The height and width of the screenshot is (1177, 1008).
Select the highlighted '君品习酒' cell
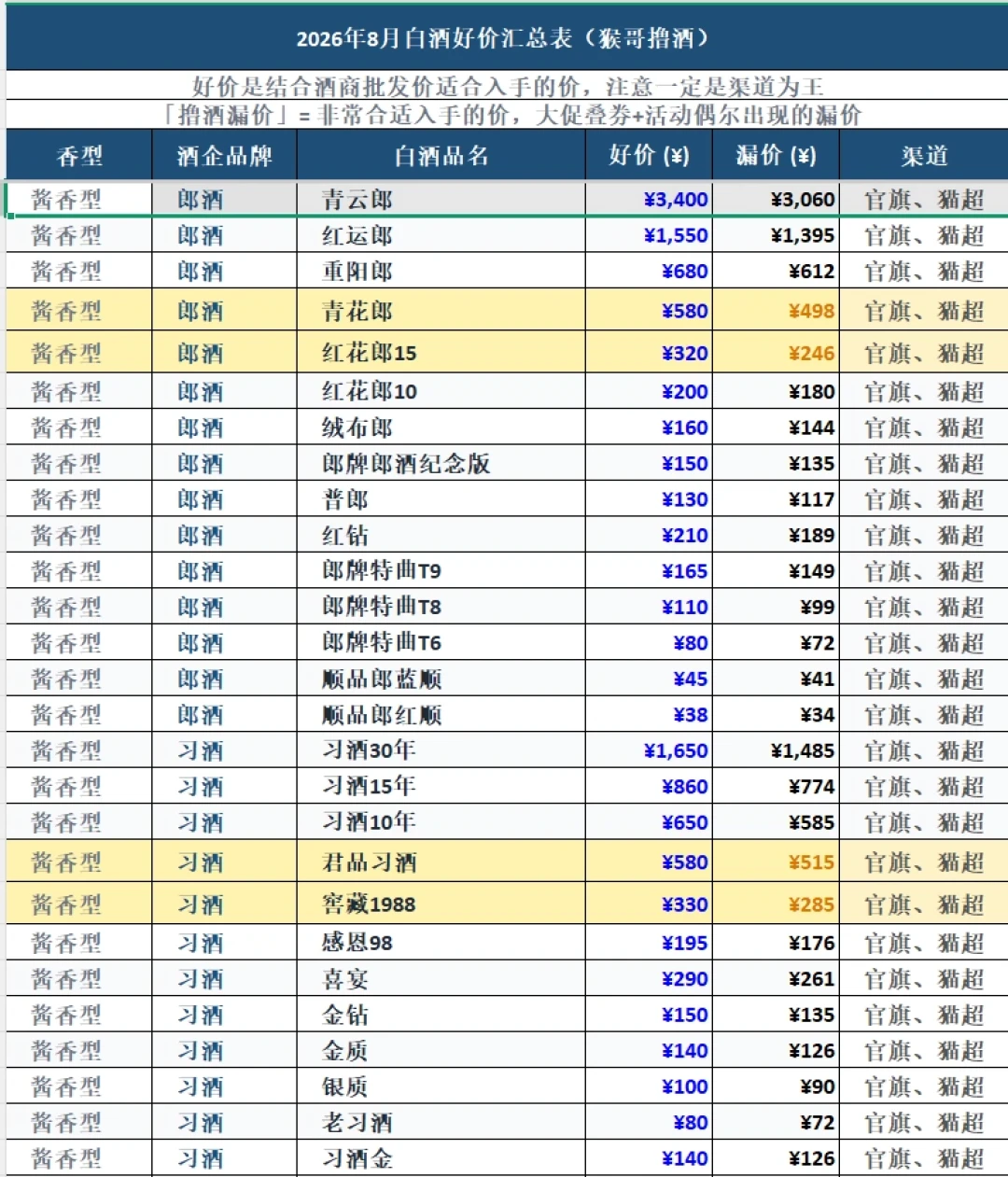click(441, 862)
